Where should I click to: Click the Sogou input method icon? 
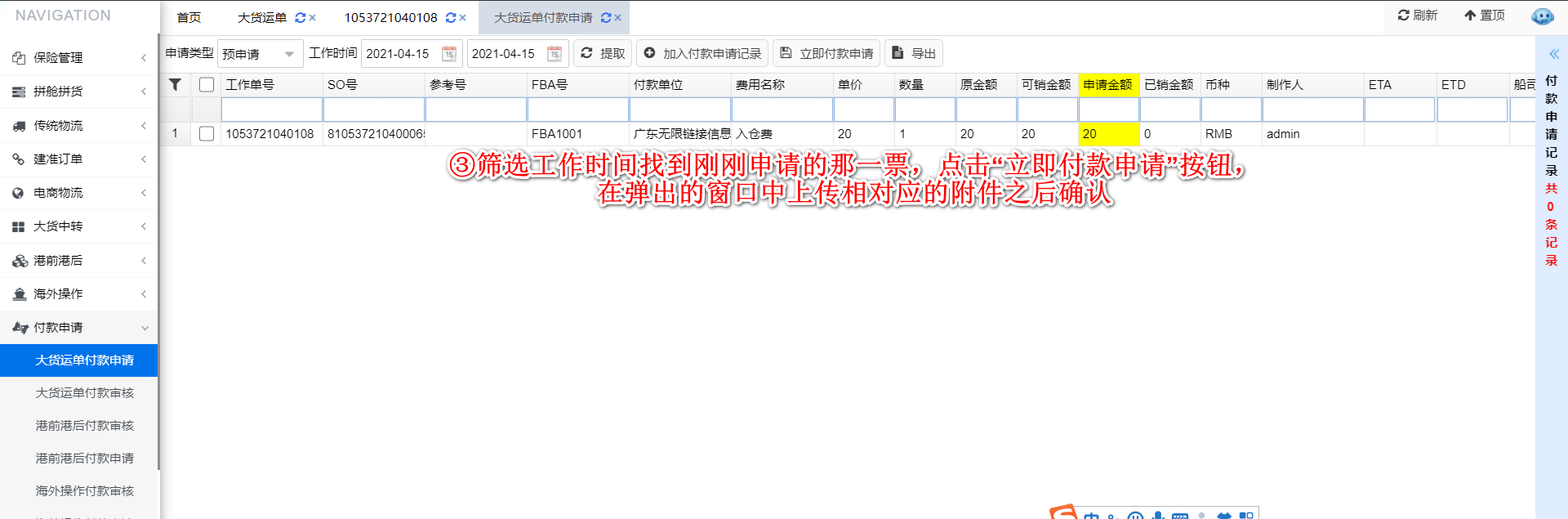tap(1063, 512)
